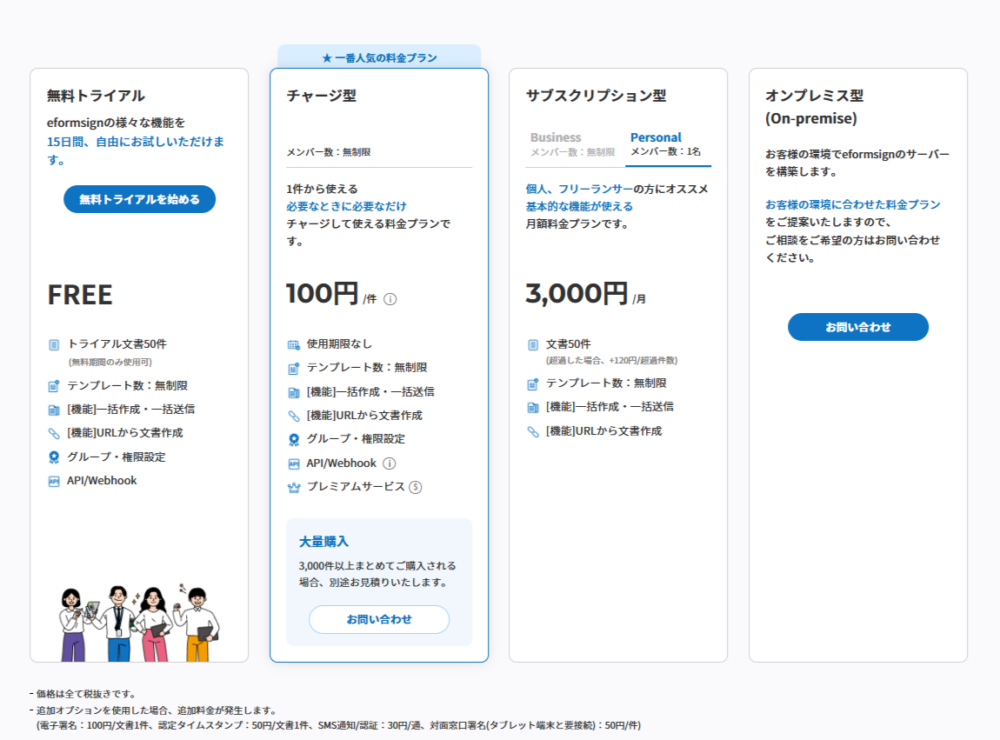The width and height of the screenshot is (1000, 740).
Task: Click blue text 基本的な機能が使える
Action: pyautogui.click(x=579, y=206)
